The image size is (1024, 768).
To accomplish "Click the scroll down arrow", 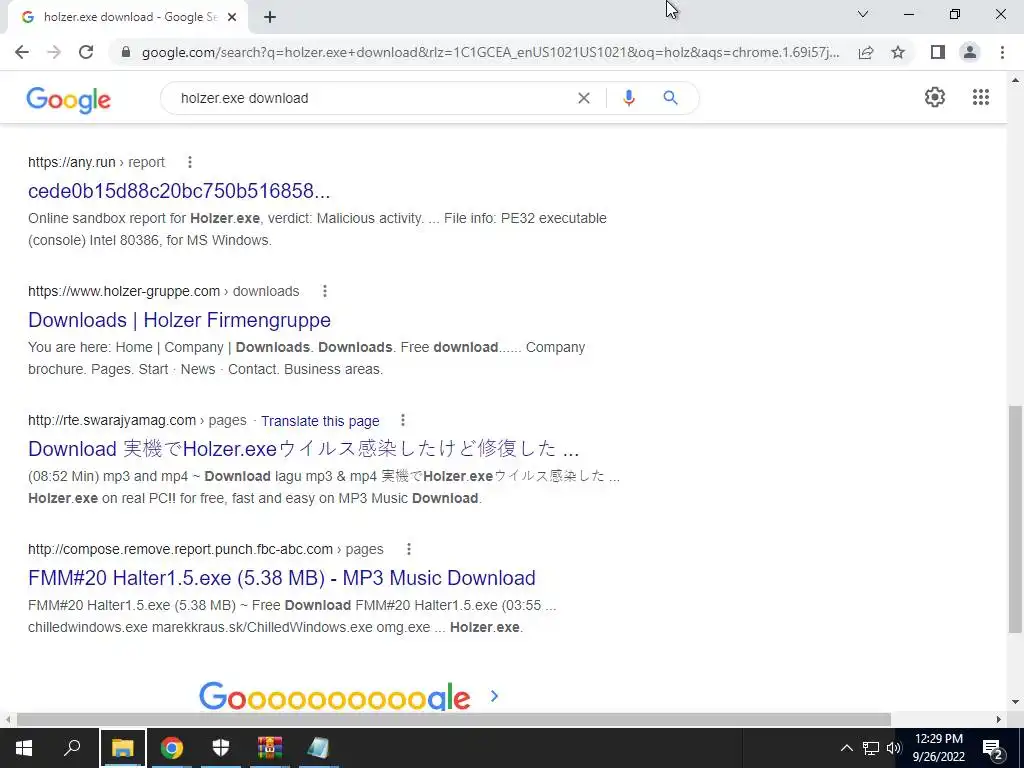I will pos(1015,703).
